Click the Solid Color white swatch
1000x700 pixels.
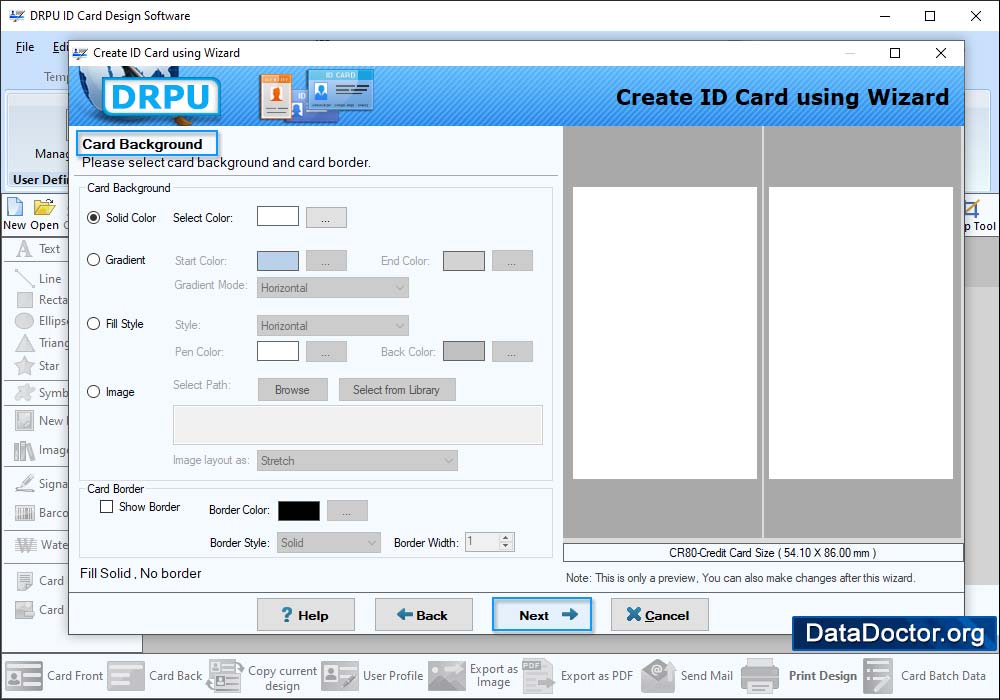click(277, 216)
